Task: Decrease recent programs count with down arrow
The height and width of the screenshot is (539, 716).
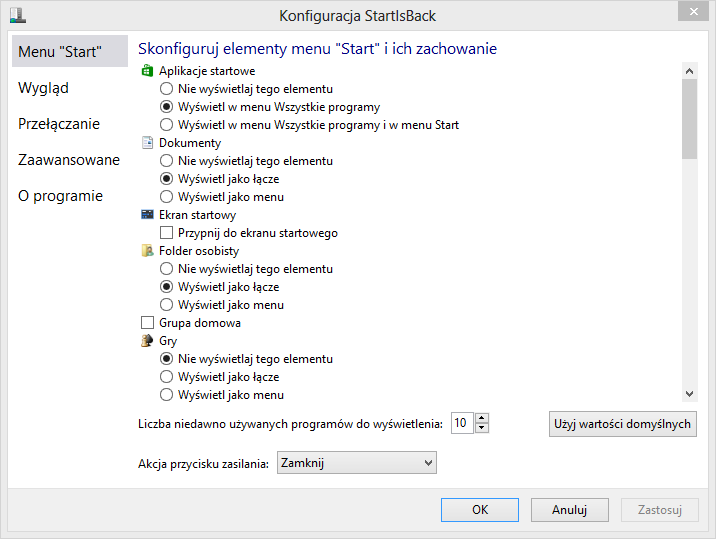Action: click(481, 428)
